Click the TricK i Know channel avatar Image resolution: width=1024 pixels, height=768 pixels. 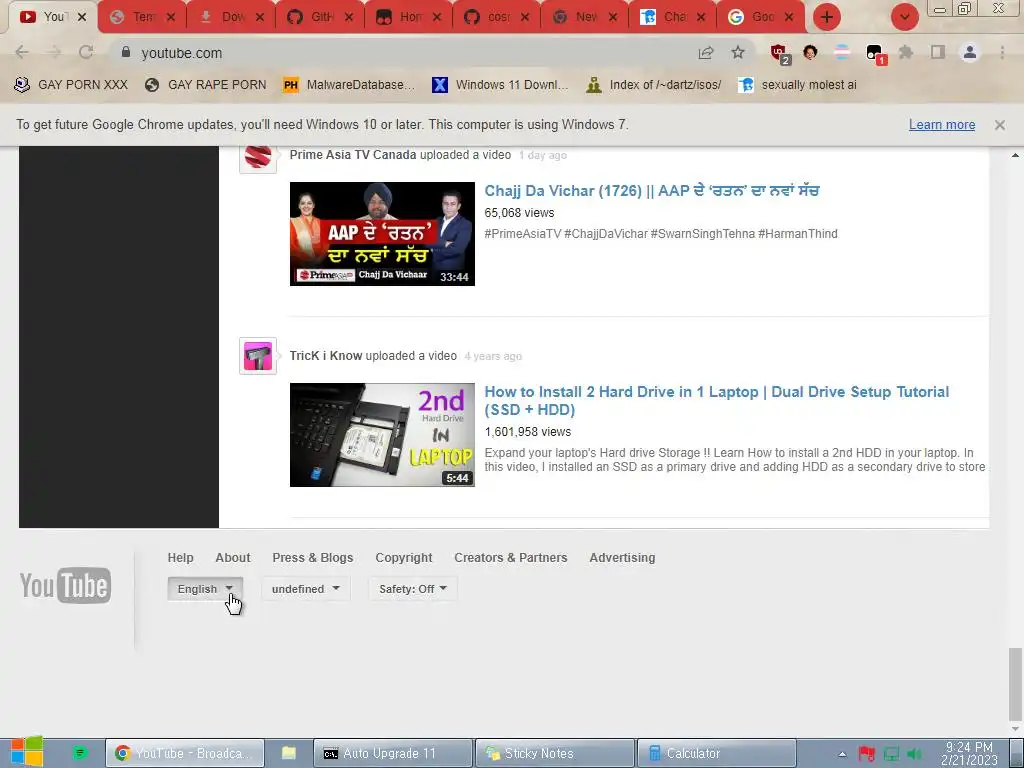click(x=258, y=356)
